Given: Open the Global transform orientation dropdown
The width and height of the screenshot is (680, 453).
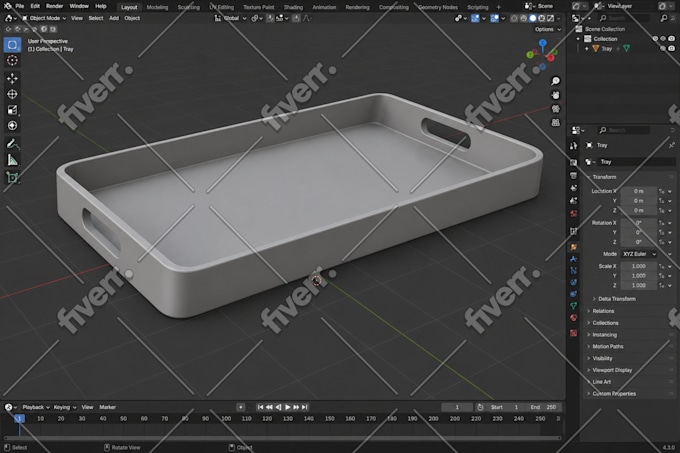Looking at the screenshot, I should (231, 18).
